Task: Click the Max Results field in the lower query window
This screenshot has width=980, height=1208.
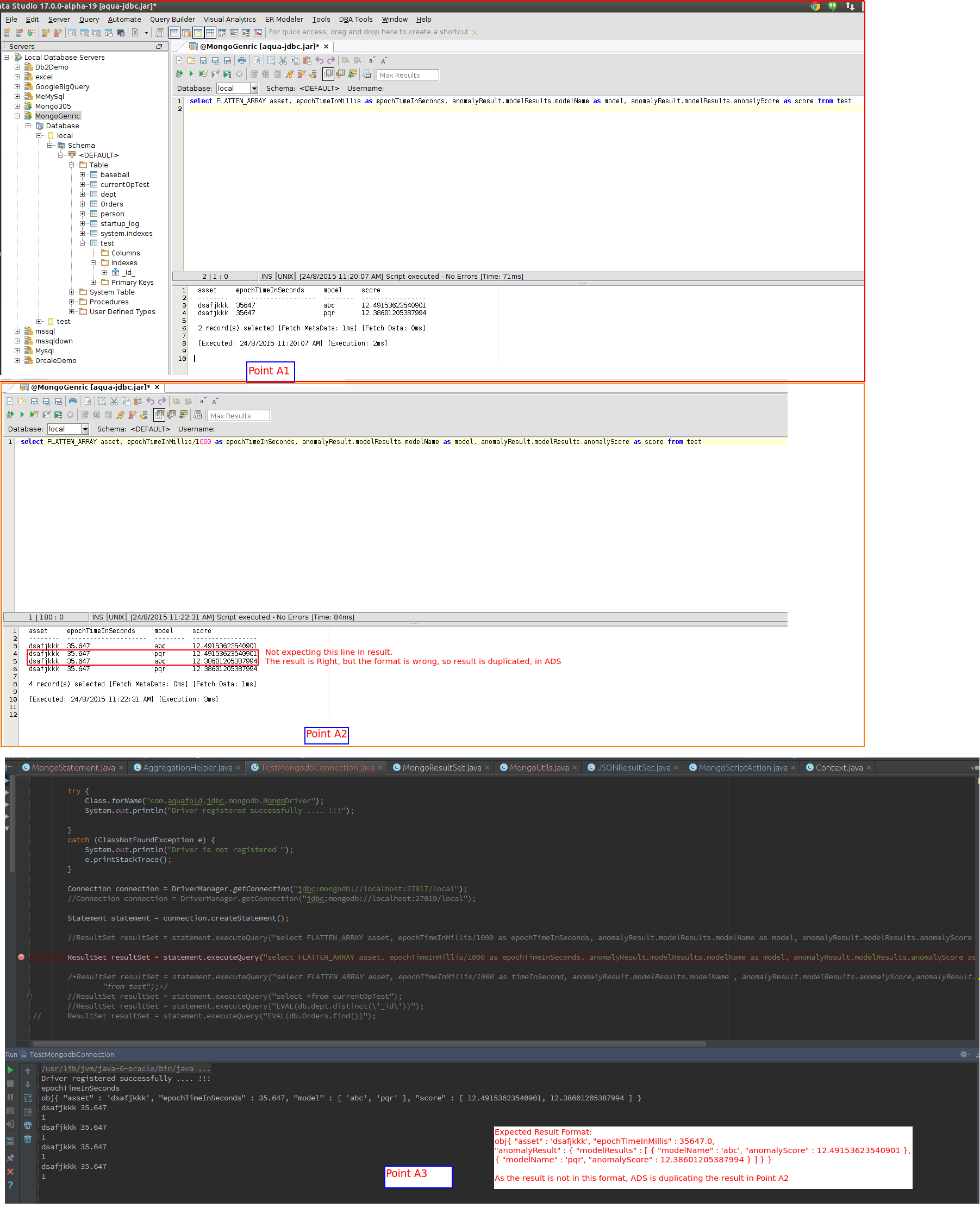Action: (239, 416)
